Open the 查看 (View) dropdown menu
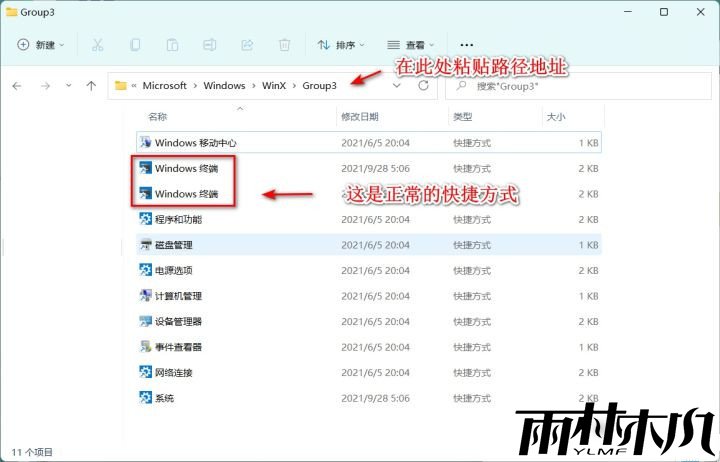The height and width of the screenshot is (462, 720). click(x=411, y=45)
